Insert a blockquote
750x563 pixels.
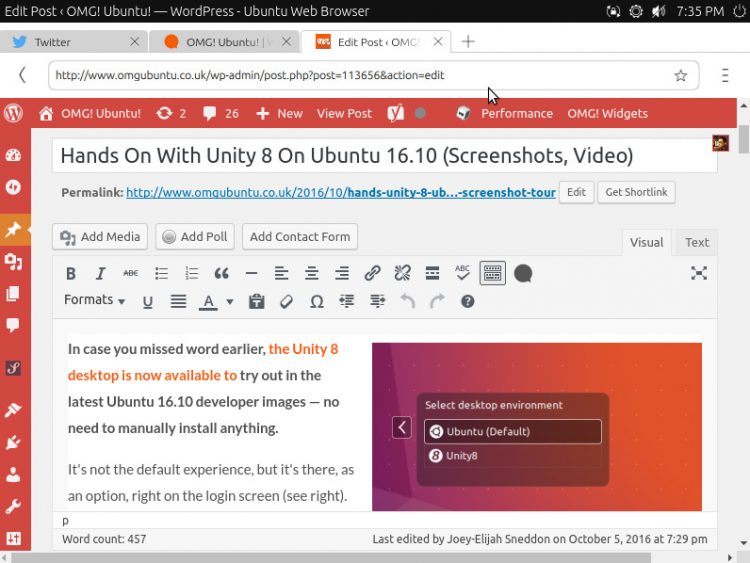tap(221, 274)
